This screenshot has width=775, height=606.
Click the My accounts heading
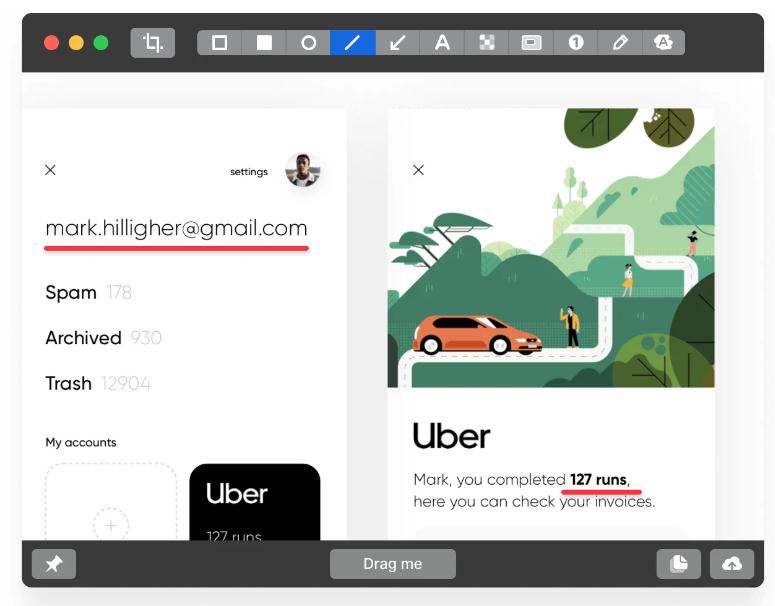(81, 442)
